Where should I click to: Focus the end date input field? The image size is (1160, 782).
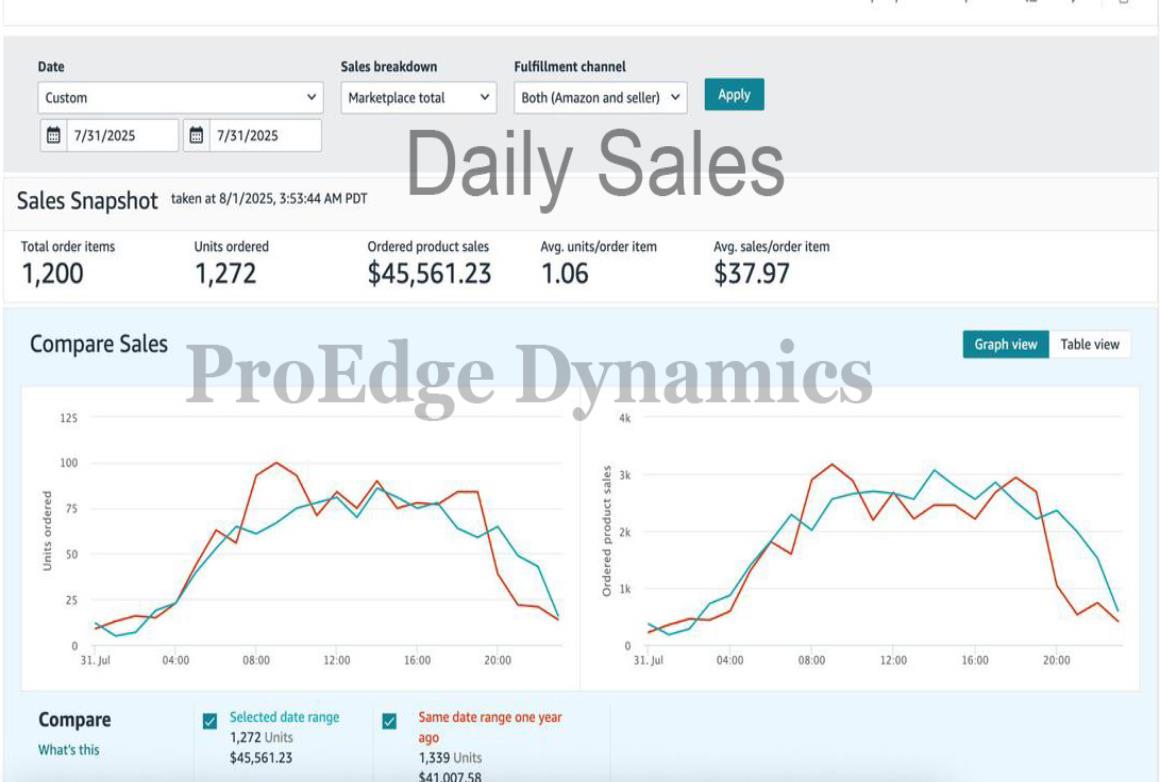263,136
